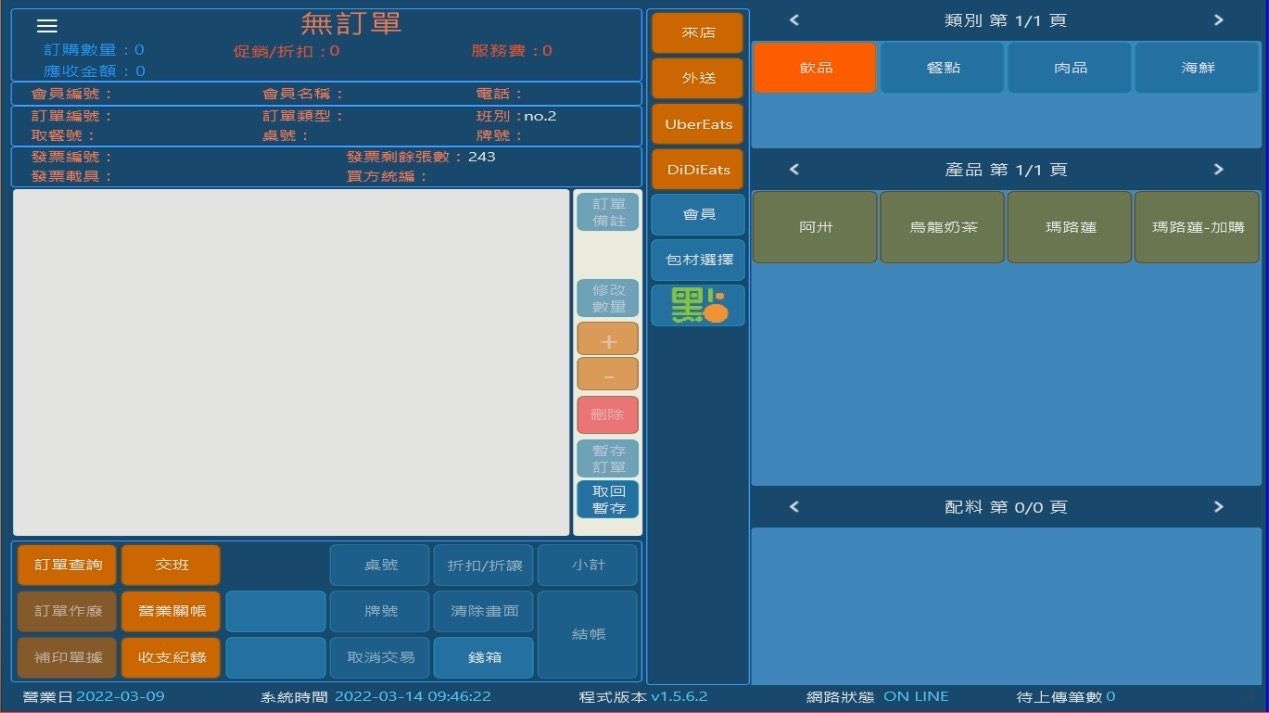Image resolution: width=1269 pixels, height=713 pixels.
Task: Enable 外送 delivery mode
Action: point(696,78)
